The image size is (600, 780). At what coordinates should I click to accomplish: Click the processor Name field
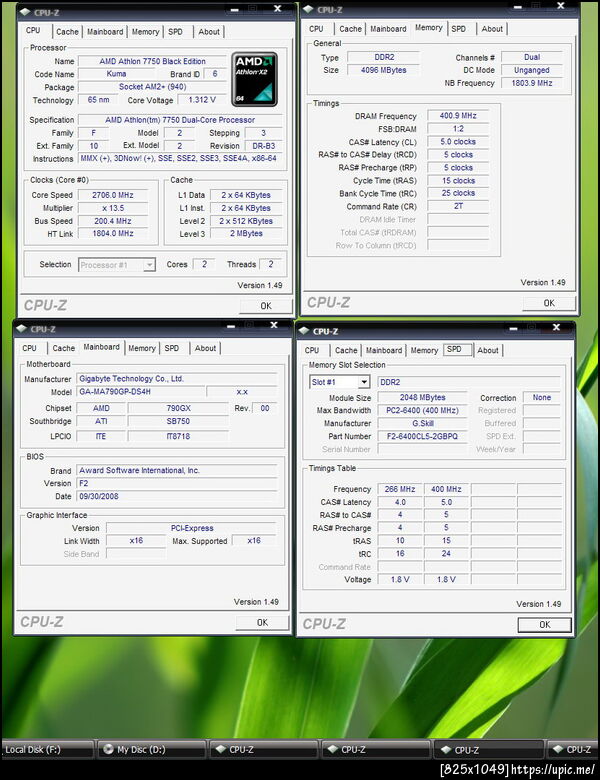[152, 61]
